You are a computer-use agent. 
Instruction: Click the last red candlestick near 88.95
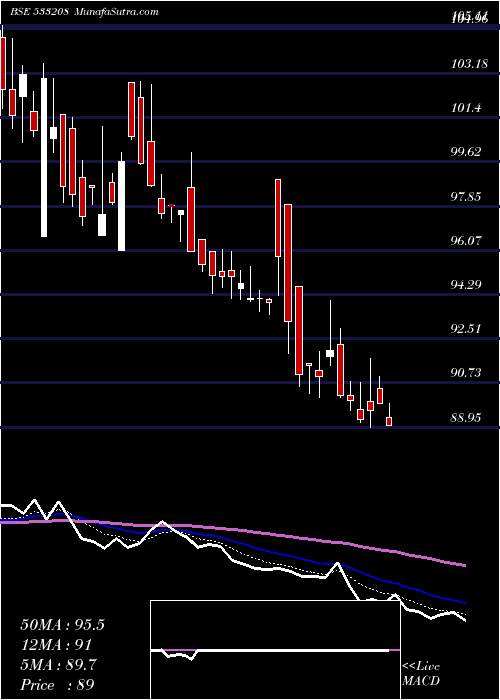389,421
